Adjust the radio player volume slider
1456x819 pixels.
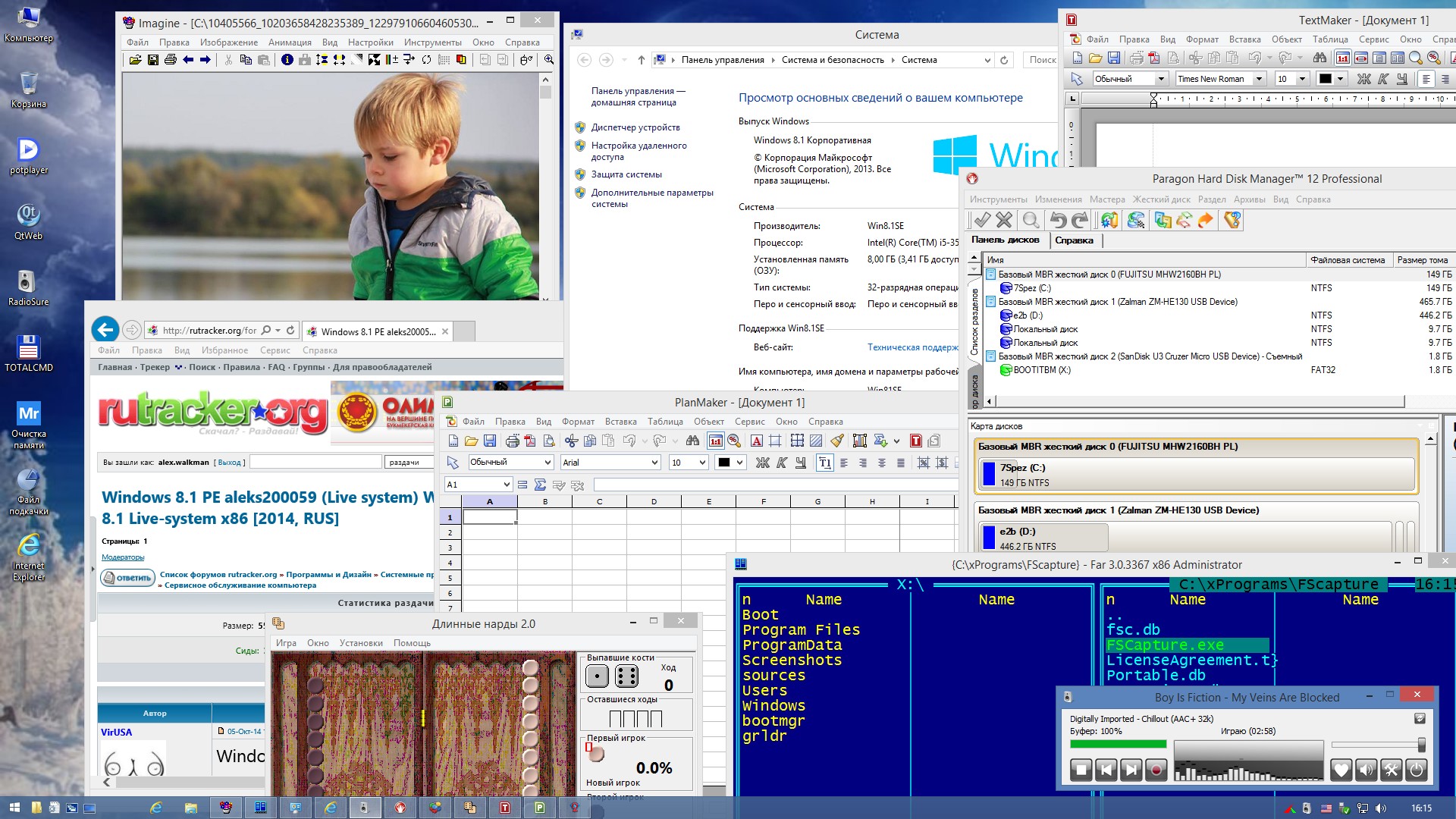coord(1377,745)
